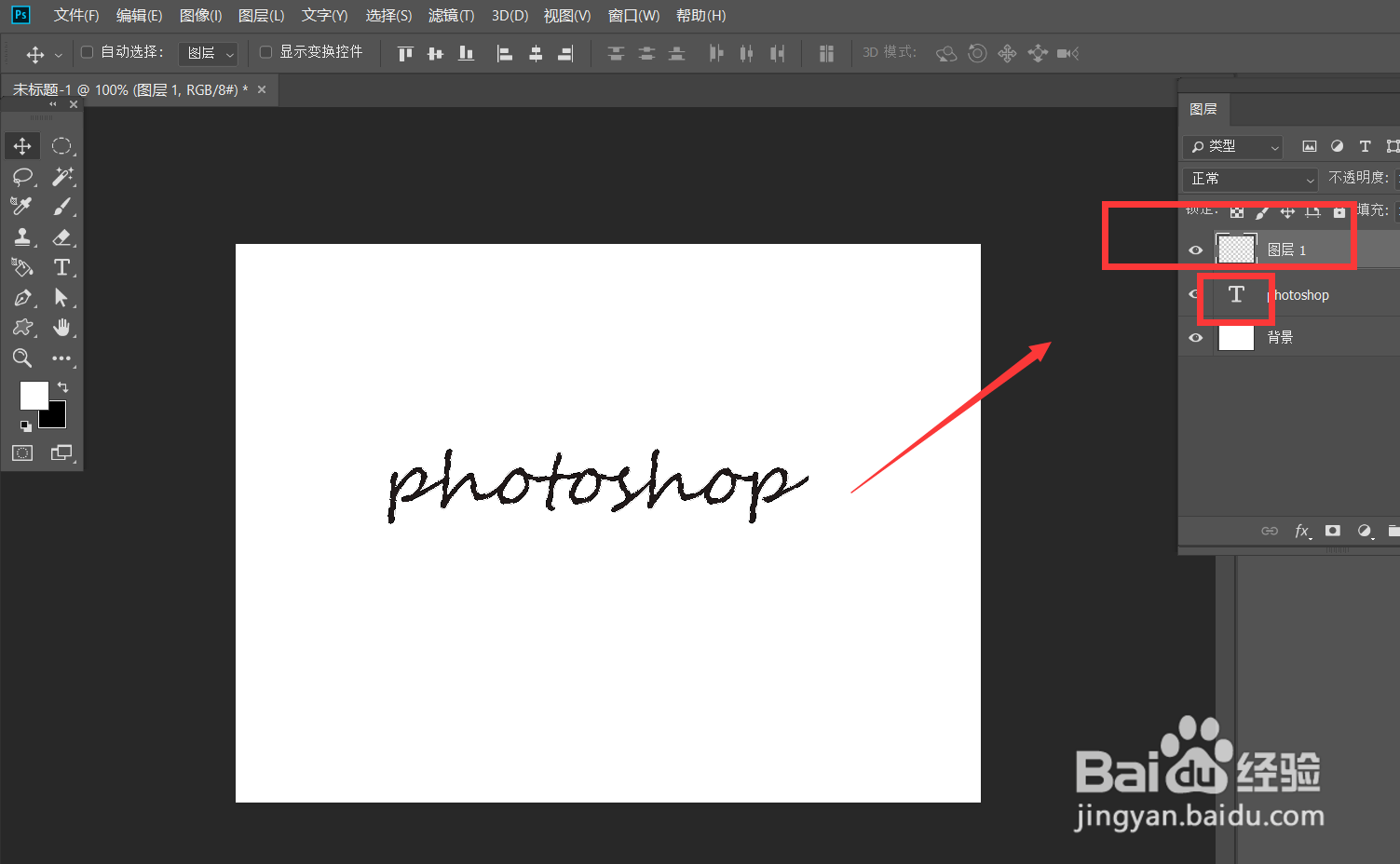The height and width of the screenshot is (864, 1400).
Task: Lock all padlock icon
Action: (x=1339, y=212)
